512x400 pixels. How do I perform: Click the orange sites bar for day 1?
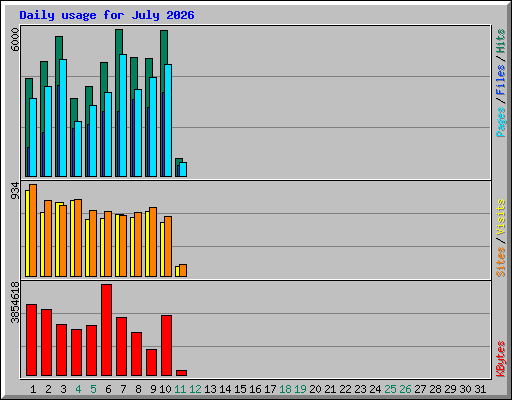[x=33, y=230]
